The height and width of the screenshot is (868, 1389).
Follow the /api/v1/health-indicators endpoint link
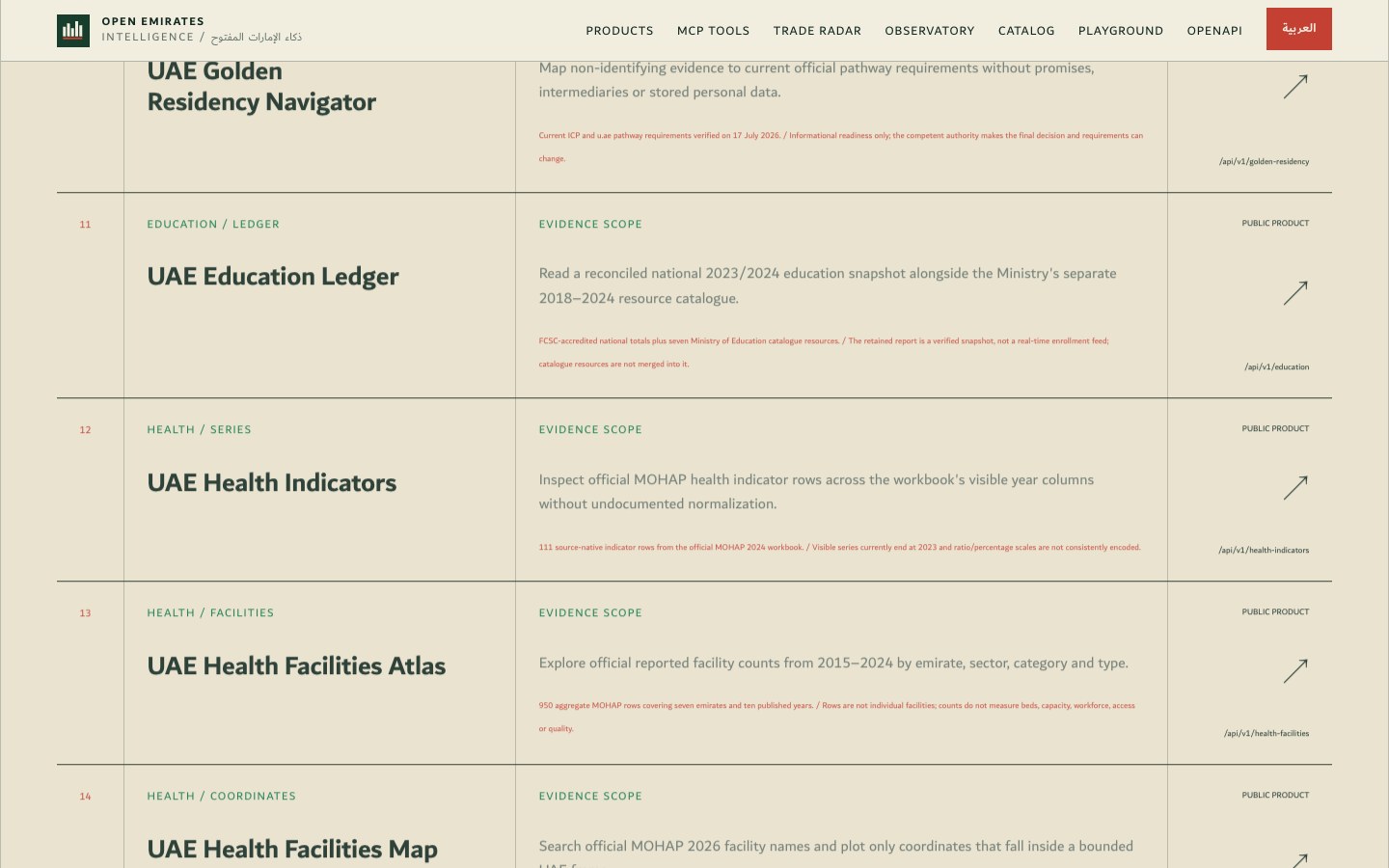pyautogui.click(x=1264, y=550)
